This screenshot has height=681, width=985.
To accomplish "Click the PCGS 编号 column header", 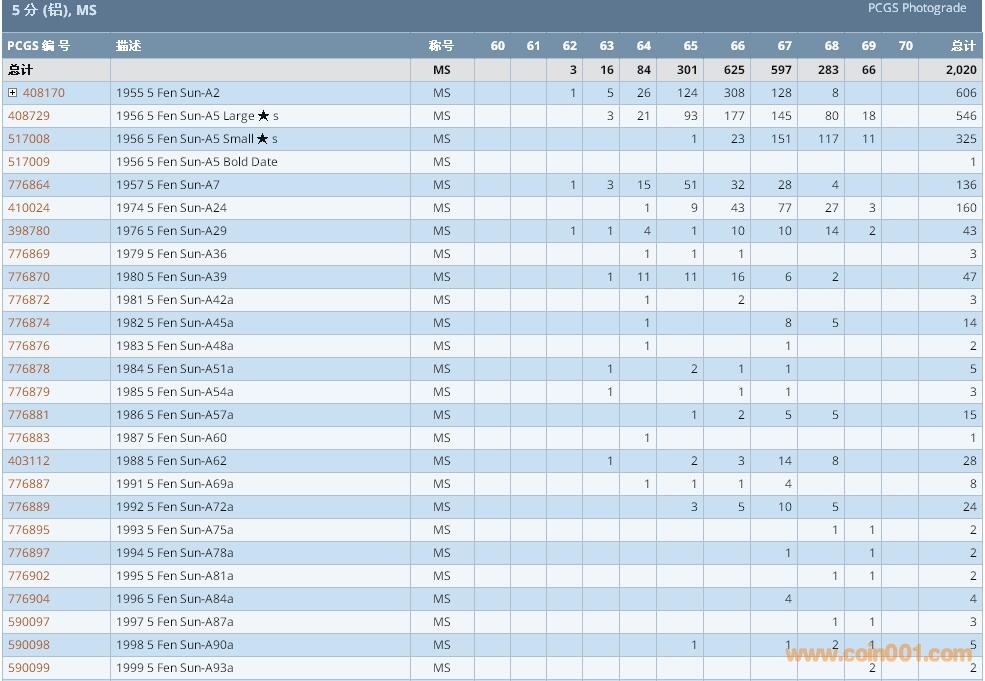I will 39,46.
